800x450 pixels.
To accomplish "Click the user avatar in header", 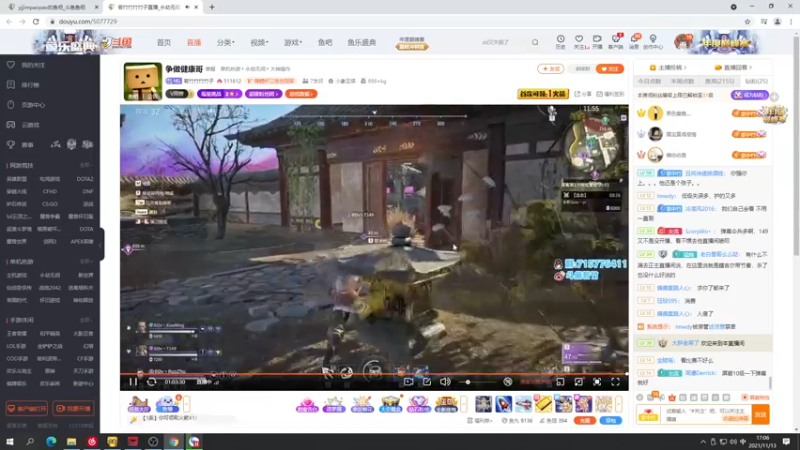I will tap(683, 42).
